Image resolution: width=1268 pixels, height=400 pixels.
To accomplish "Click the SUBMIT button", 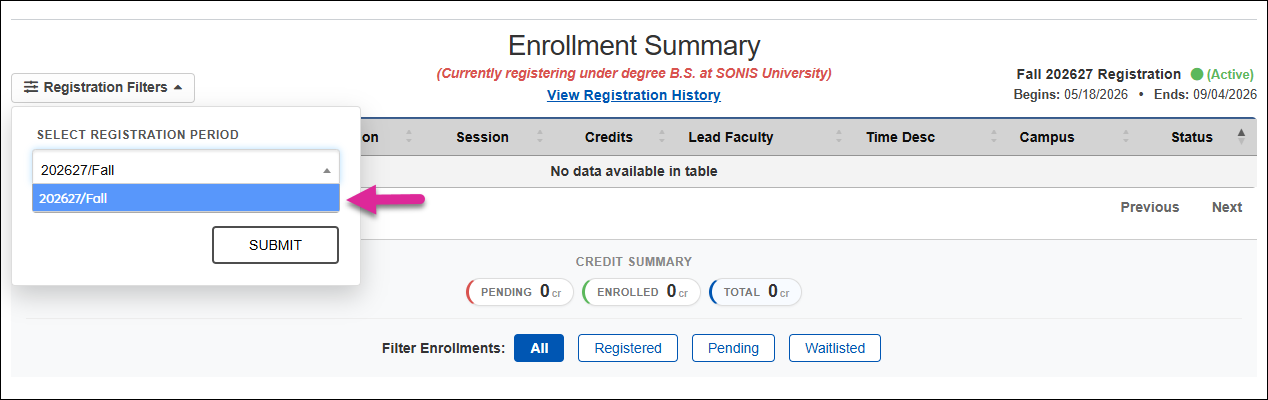I will (275, 245).
